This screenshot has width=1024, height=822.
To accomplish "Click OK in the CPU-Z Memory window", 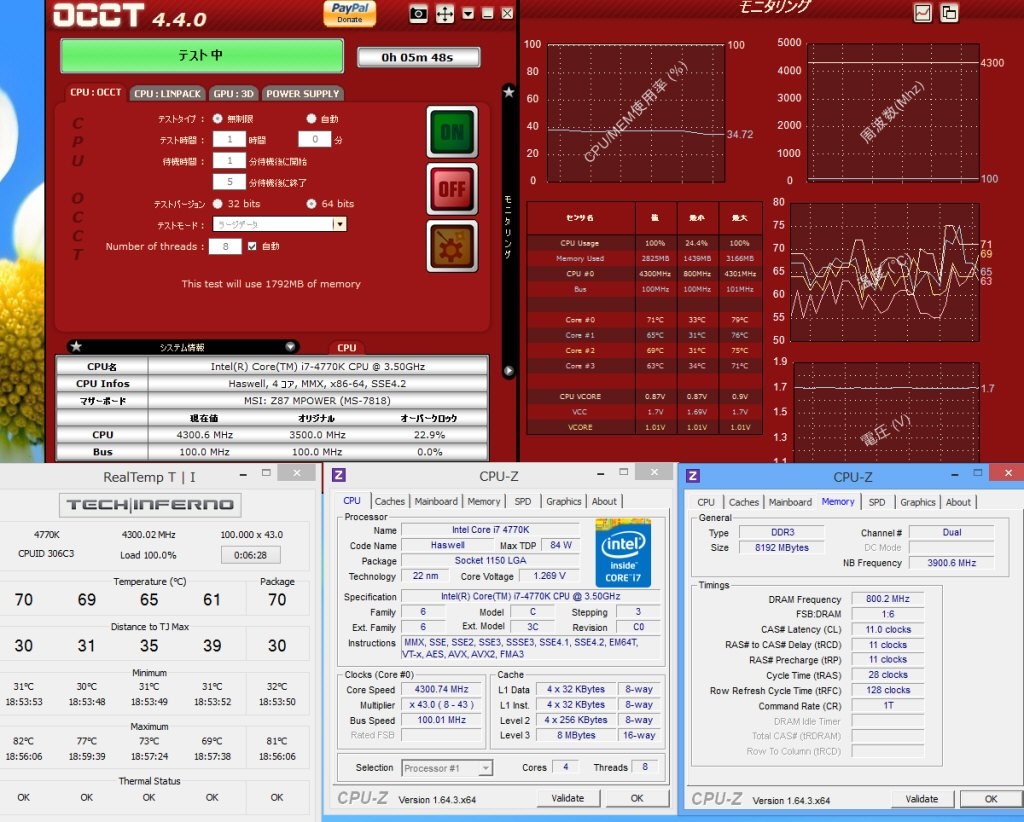I will pos(991,798).
